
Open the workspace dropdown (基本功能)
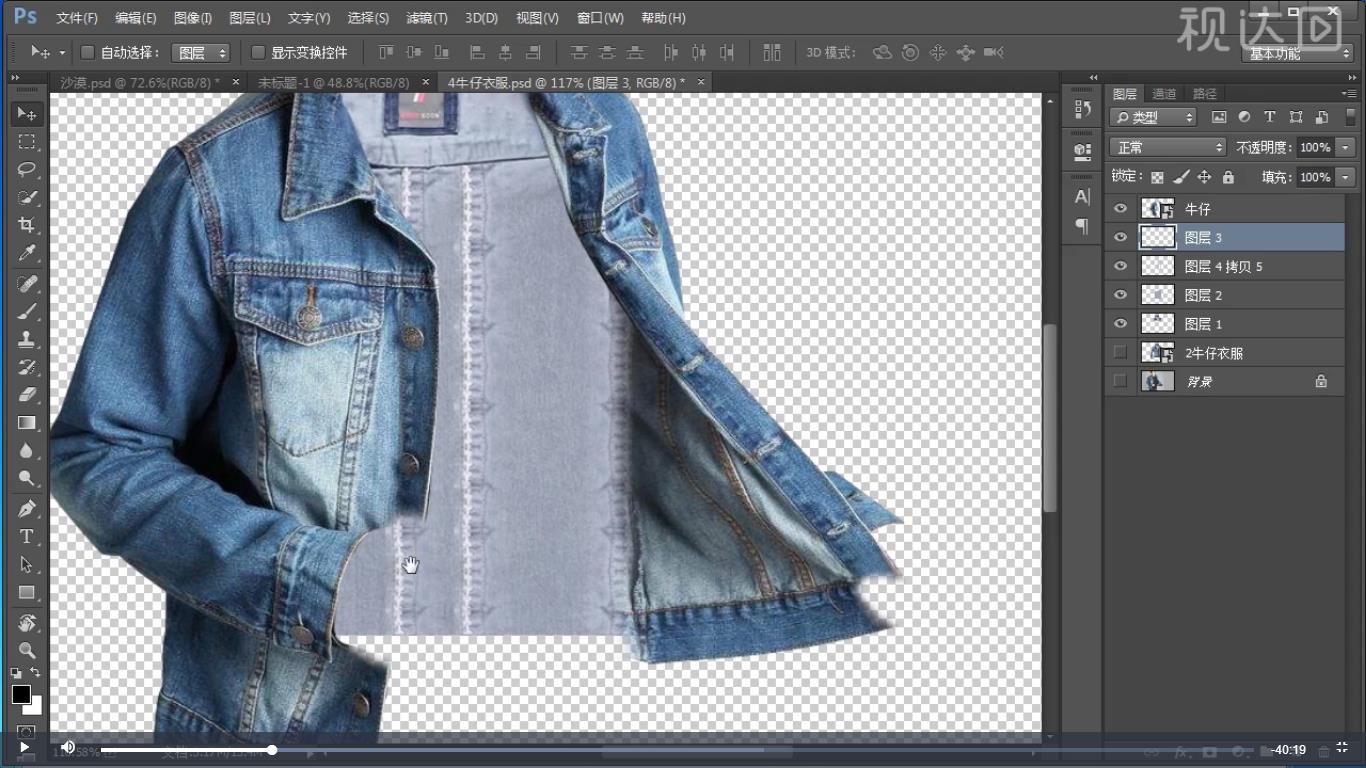(x=1298, y=54)
